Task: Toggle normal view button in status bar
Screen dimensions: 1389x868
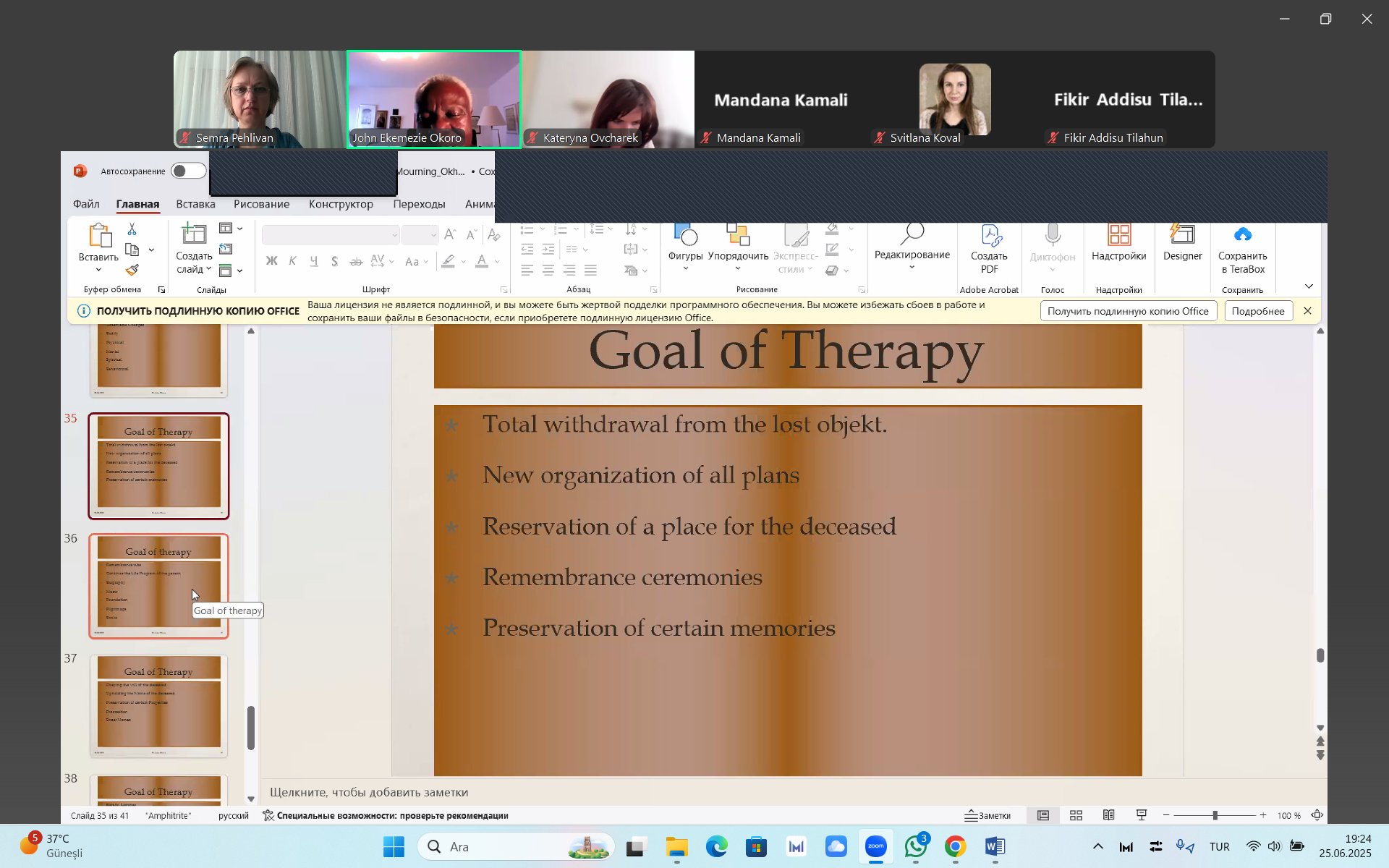Action: 1042,815
